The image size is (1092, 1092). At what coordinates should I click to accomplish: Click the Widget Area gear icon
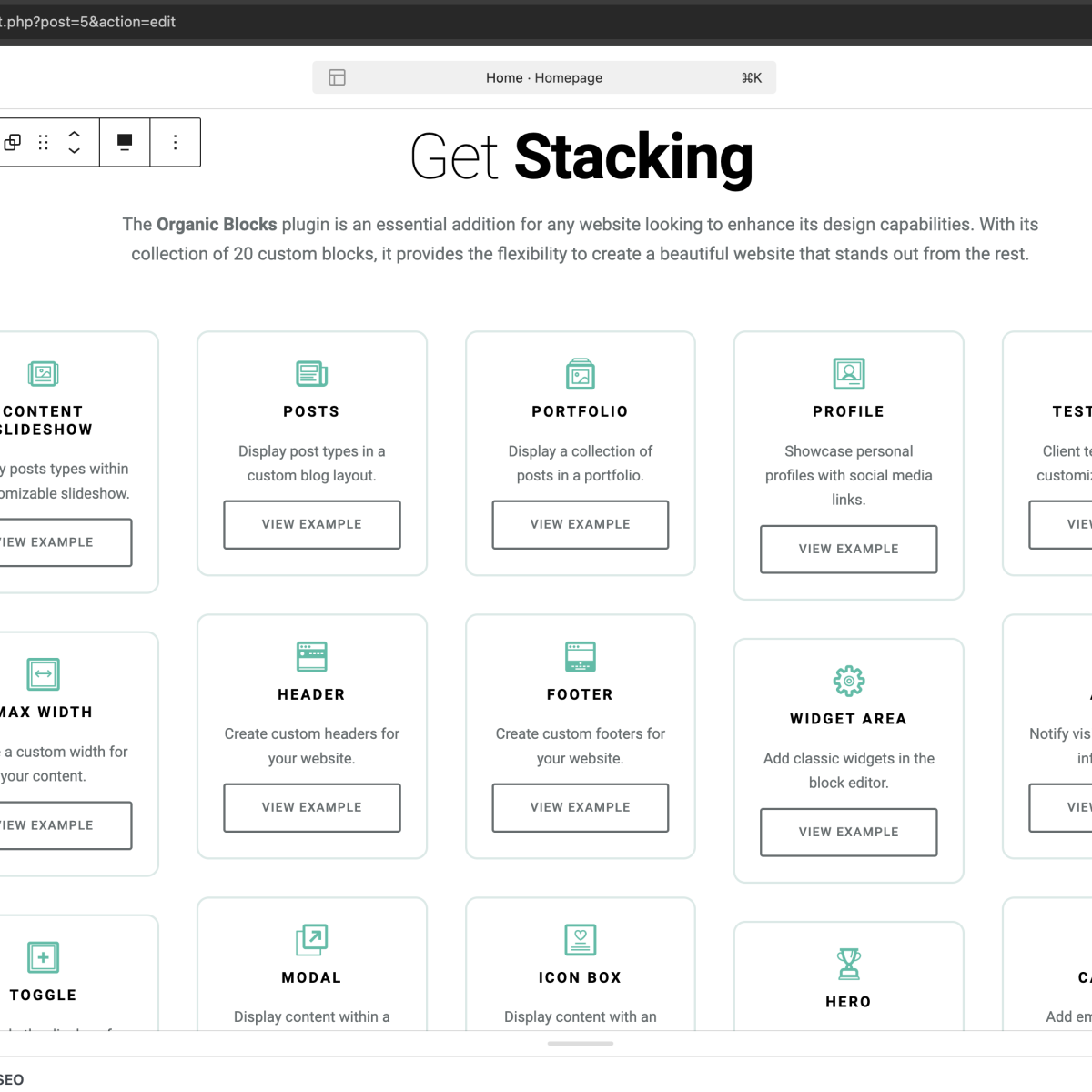849,681
